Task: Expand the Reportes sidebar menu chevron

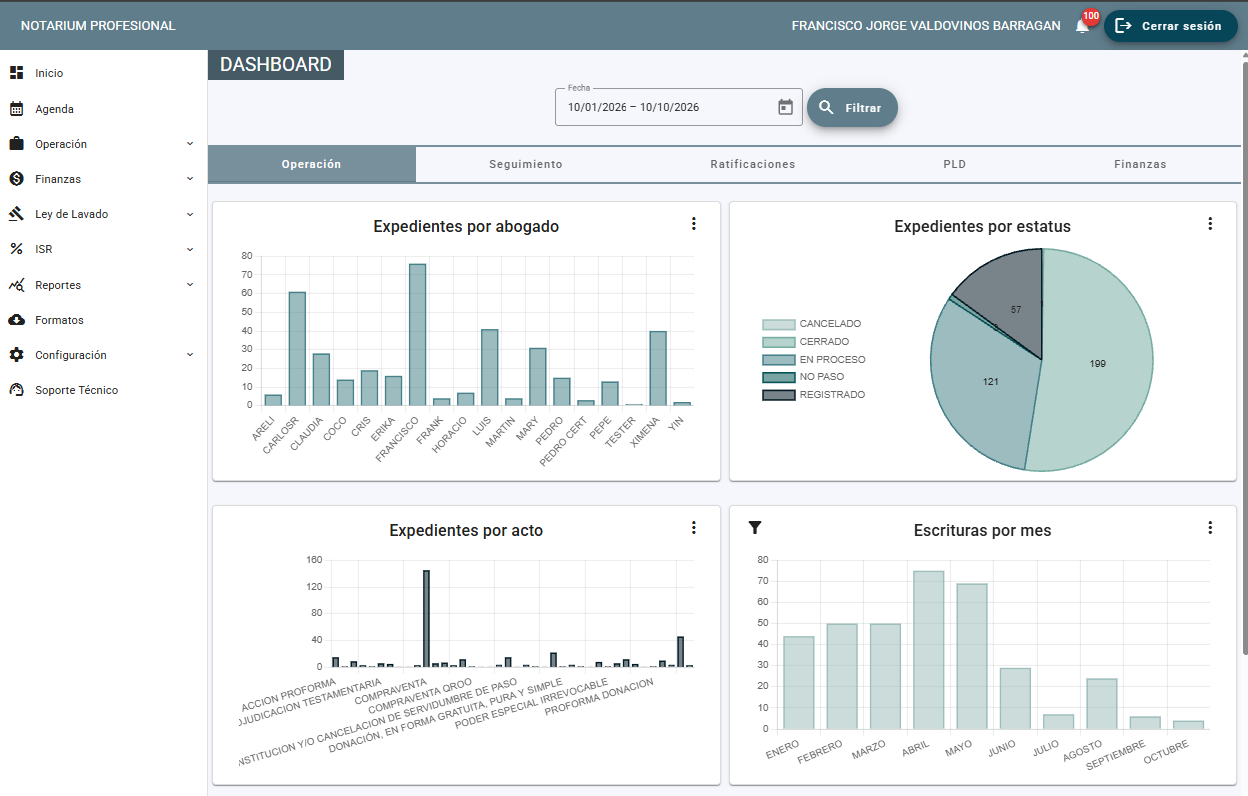Action: [190, 285]
